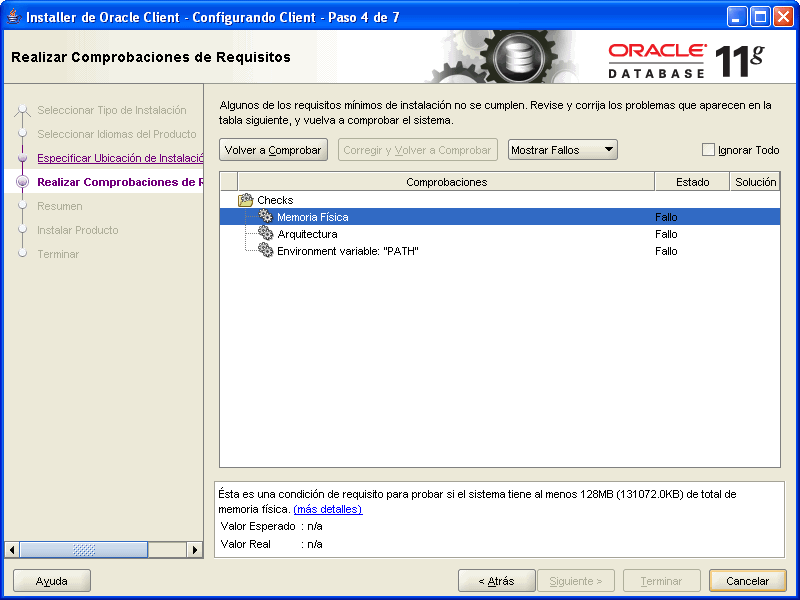Click the Java icon in the title bar
This screenshot has width=800, height=600.
(14, 17)
